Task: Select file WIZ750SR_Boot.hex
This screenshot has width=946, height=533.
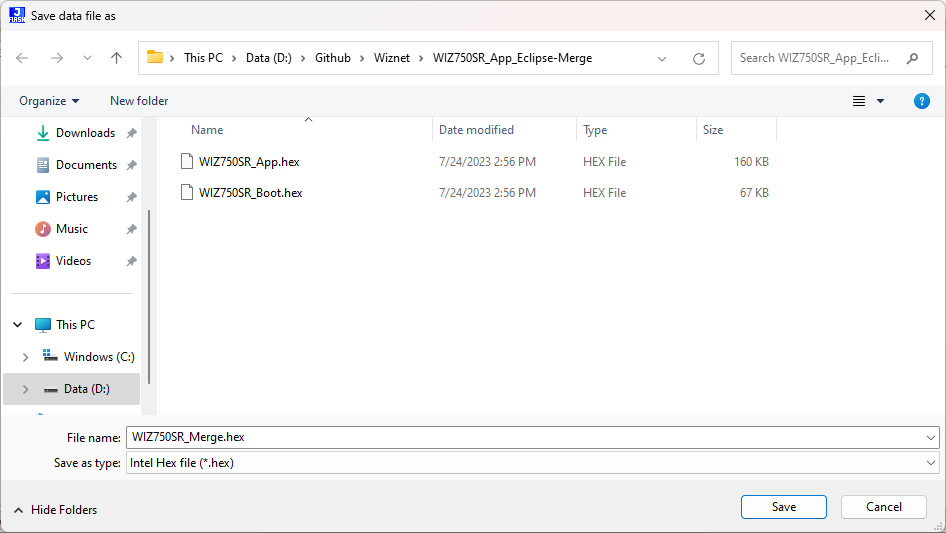Action: click(250, 193)
